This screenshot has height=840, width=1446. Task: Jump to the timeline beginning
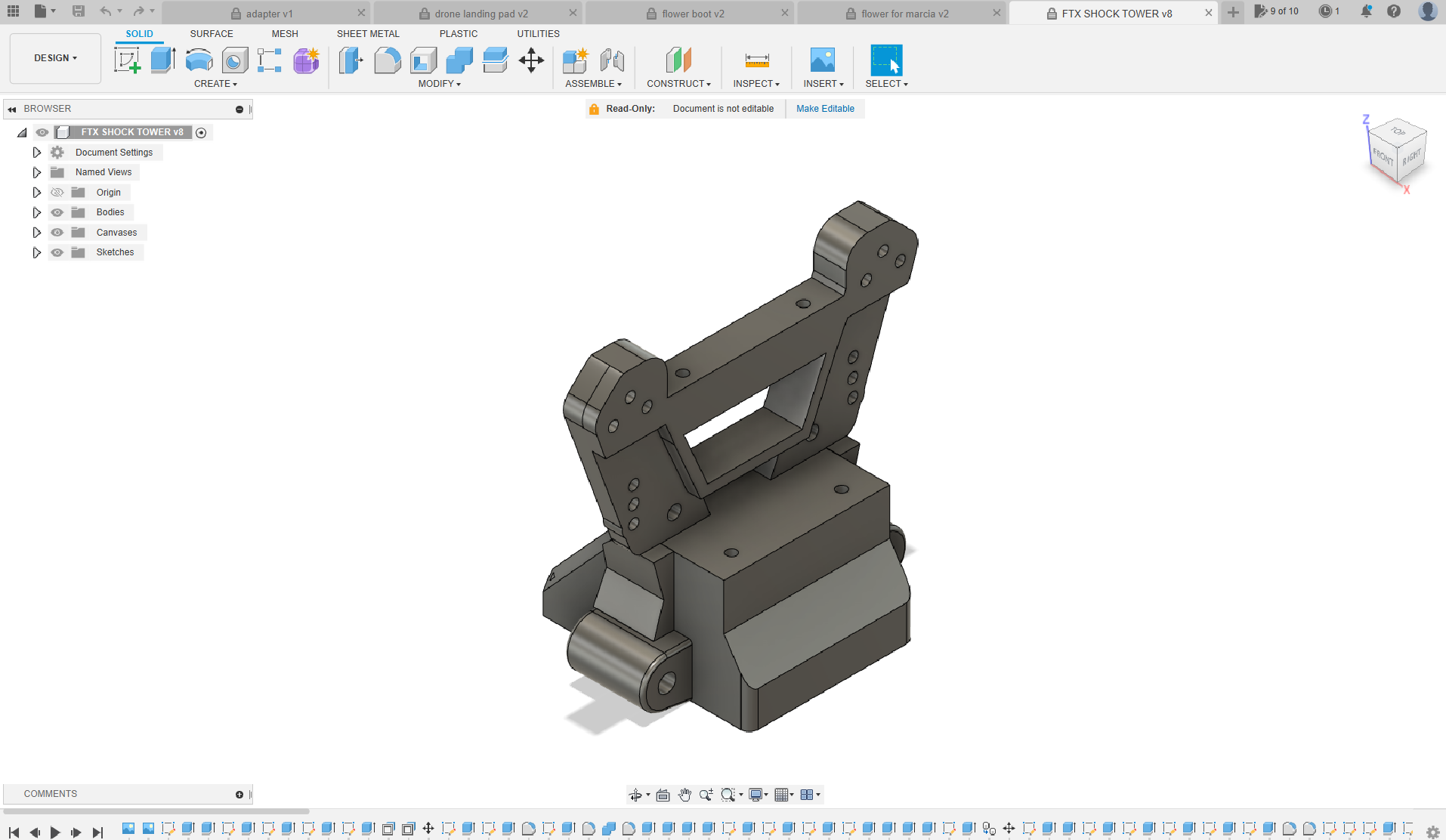pos(14,832)
